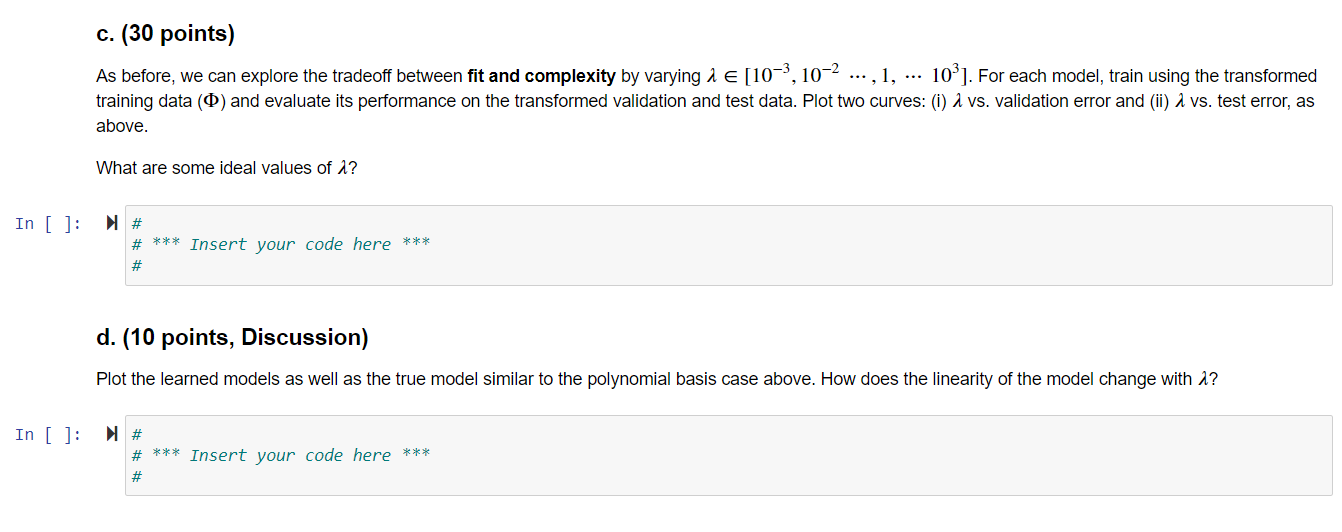The width and height of the screenshot is (1342, 532).
Task: Place cursor on first "#" line of part c cell
Action: 137,223
